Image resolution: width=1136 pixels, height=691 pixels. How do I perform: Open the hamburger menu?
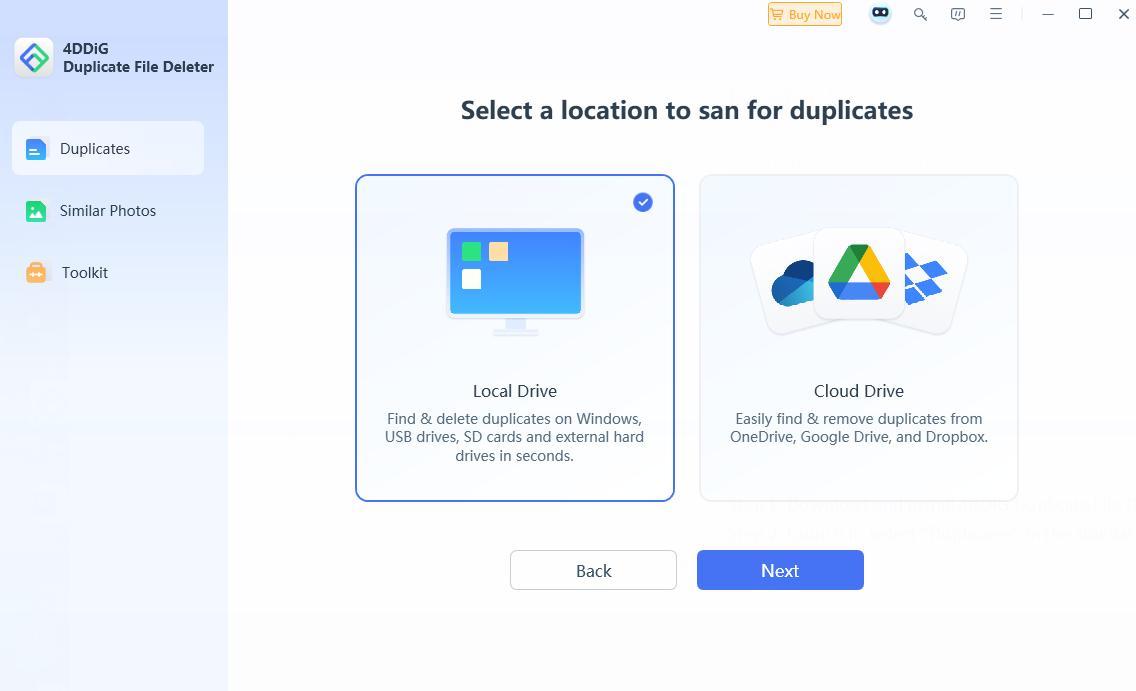995,14
